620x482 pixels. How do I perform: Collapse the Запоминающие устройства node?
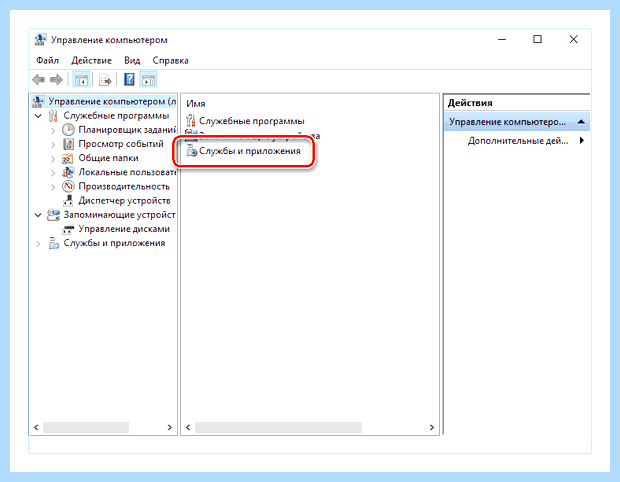point(38,215)
